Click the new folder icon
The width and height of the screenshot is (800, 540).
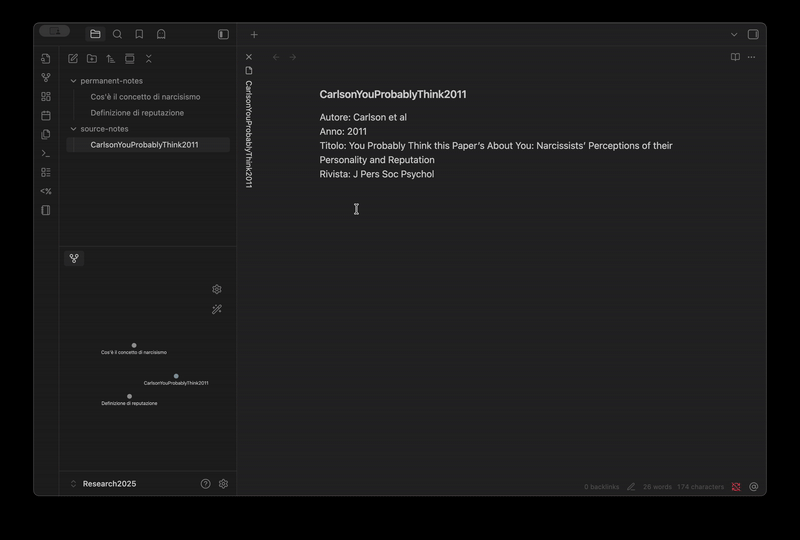92,59
